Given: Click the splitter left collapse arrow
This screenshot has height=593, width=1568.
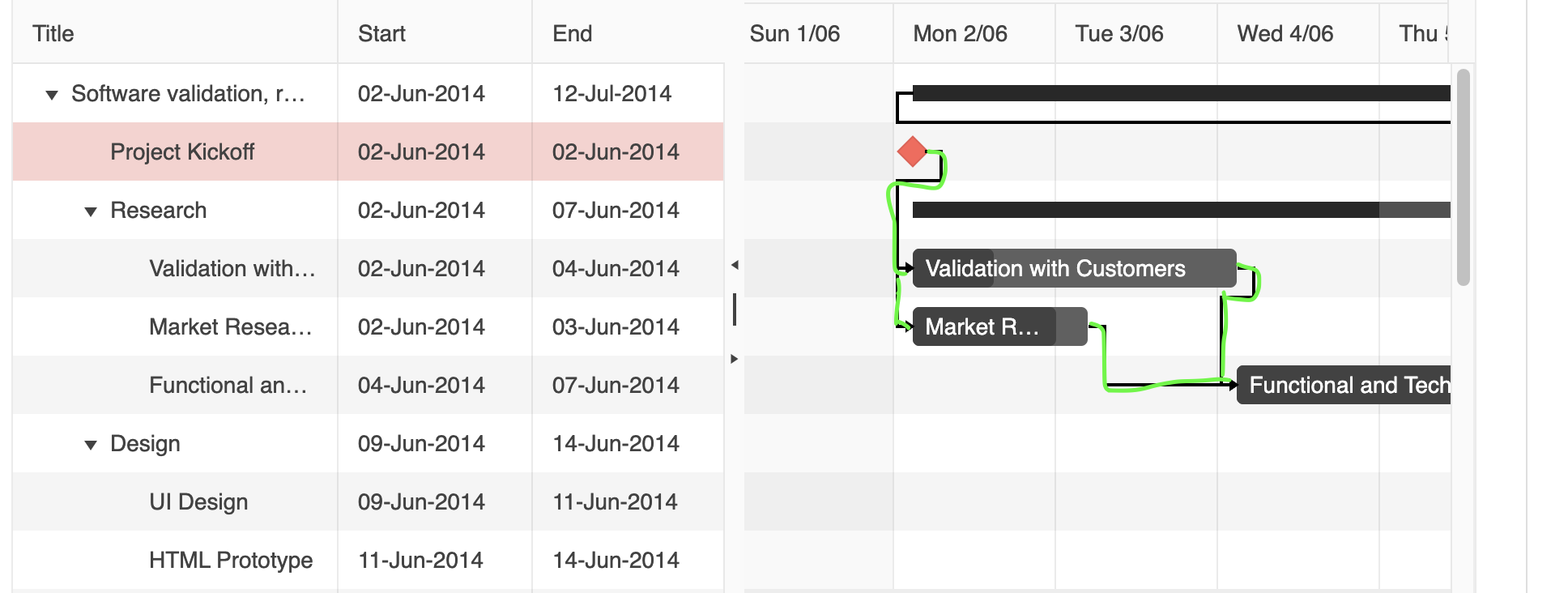Looking at the screenshot, I should coord(735,265).
